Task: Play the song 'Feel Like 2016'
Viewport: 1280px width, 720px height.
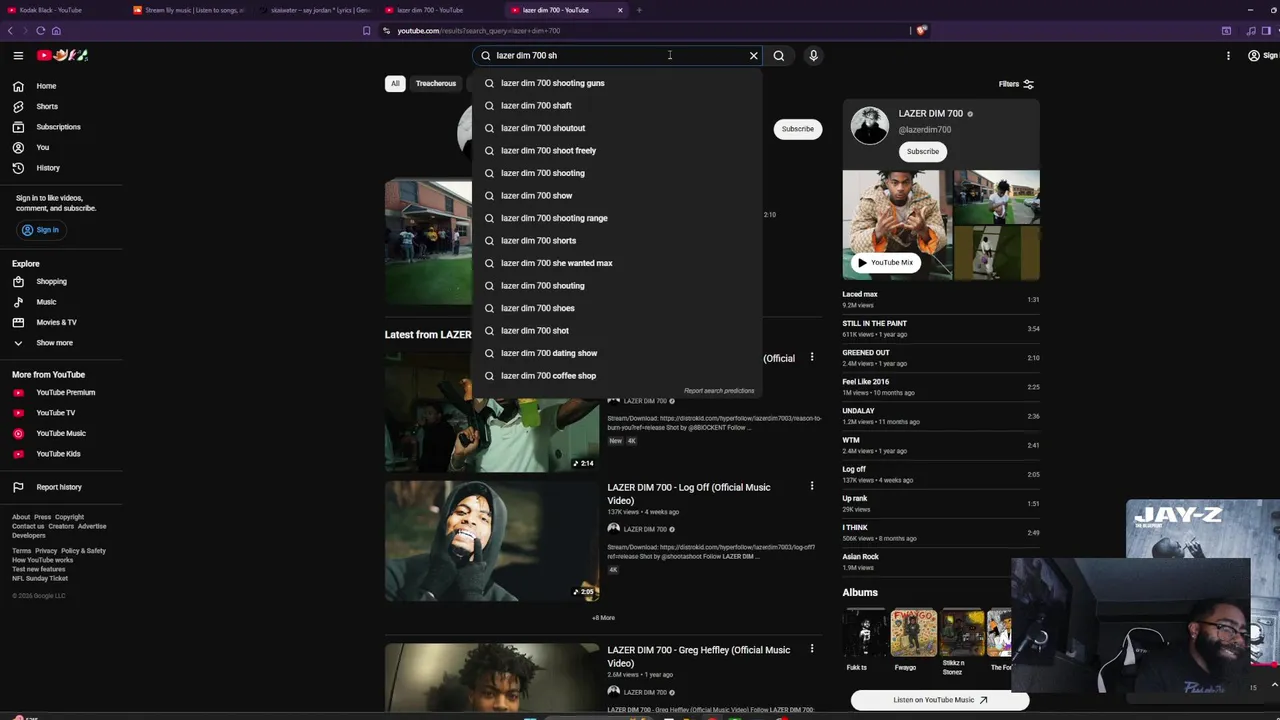Action: pos(940,386)
